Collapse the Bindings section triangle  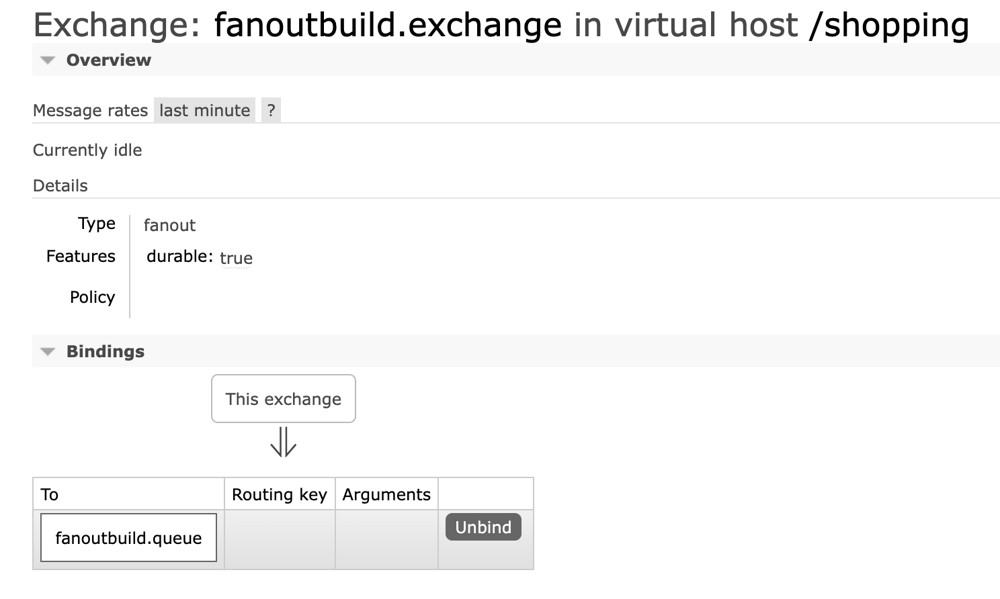click(x=47, y=352)
